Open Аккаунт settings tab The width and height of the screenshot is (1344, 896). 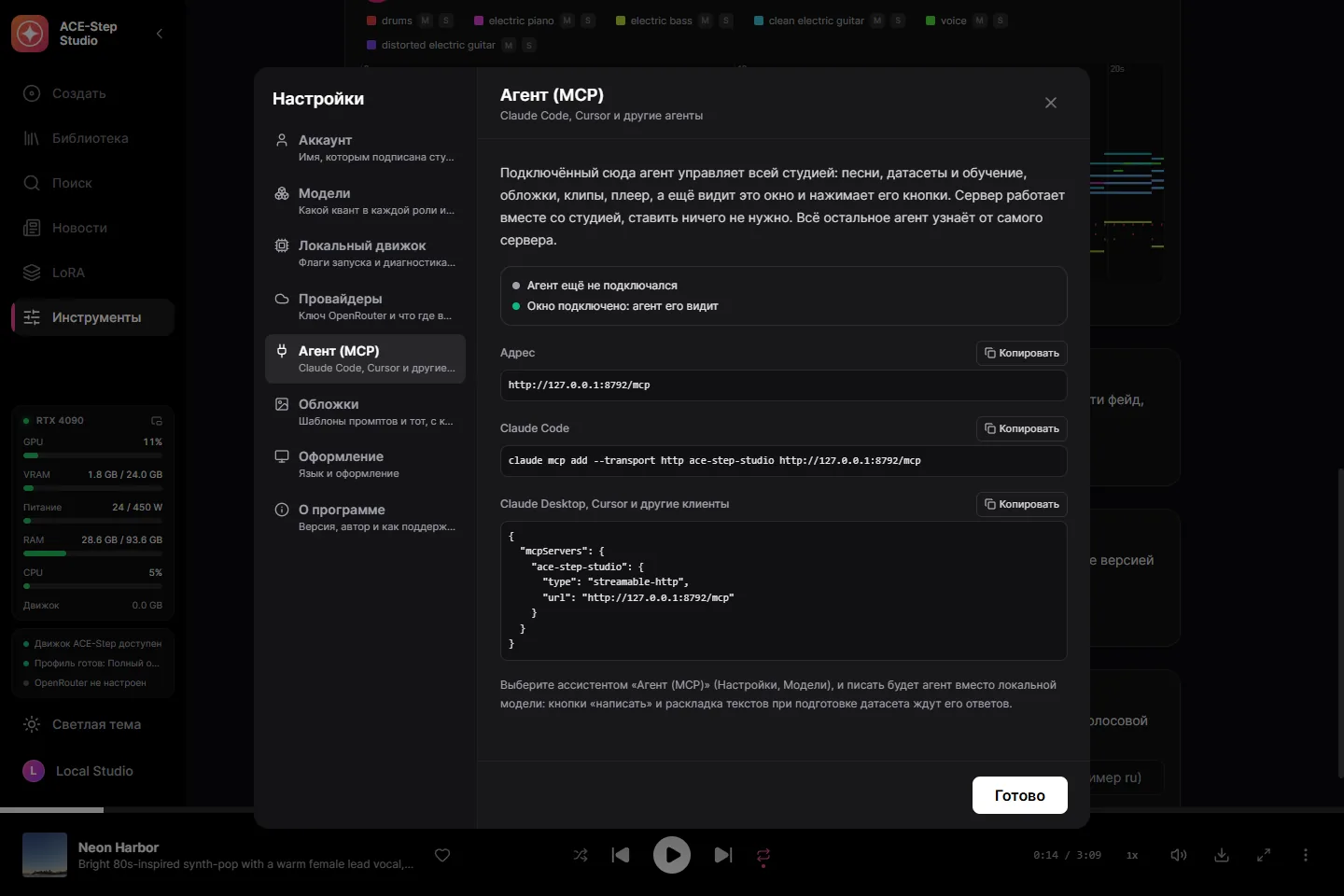(x=365, y=147)
